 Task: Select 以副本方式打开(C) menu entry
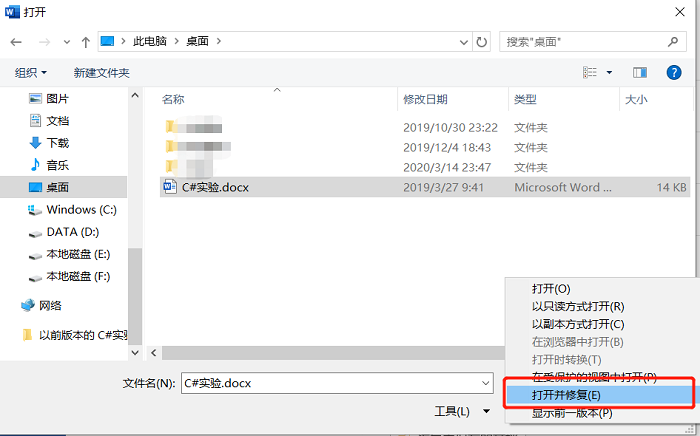tap(578, 324)
